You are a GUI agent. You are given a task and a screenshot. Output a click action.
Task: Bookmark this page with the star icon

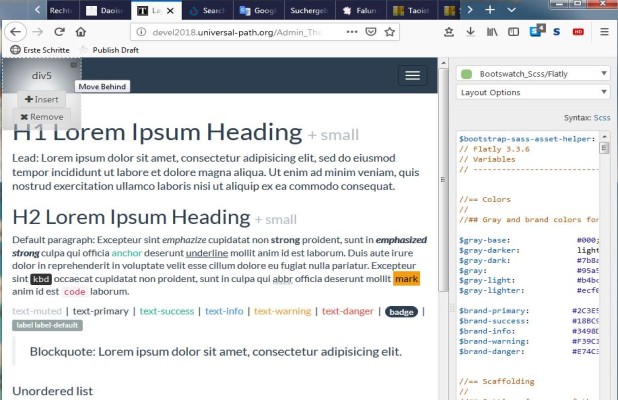click(391, 32)
